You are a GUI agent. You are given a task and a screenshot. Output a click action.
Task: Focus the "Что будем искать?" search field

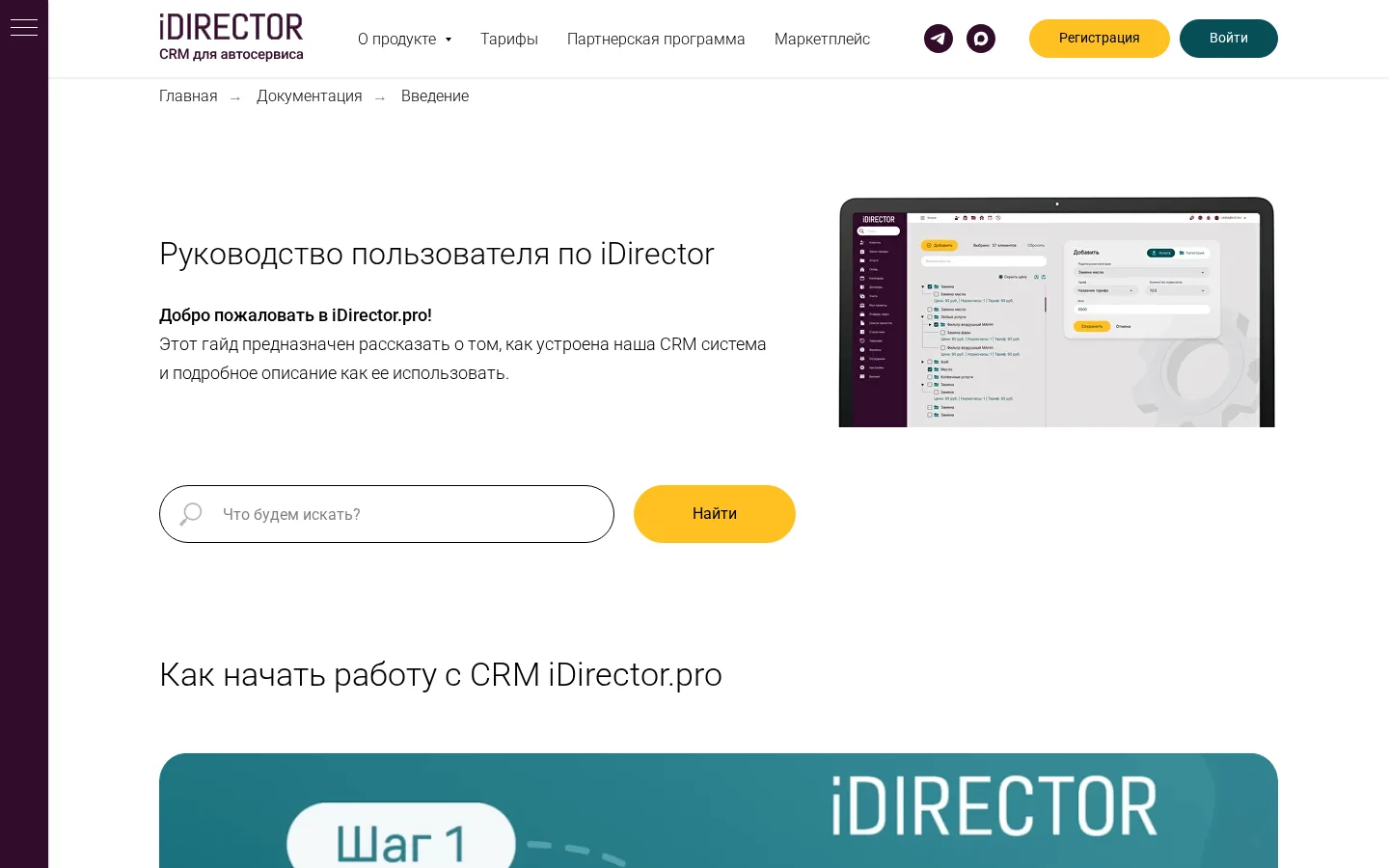387,514
